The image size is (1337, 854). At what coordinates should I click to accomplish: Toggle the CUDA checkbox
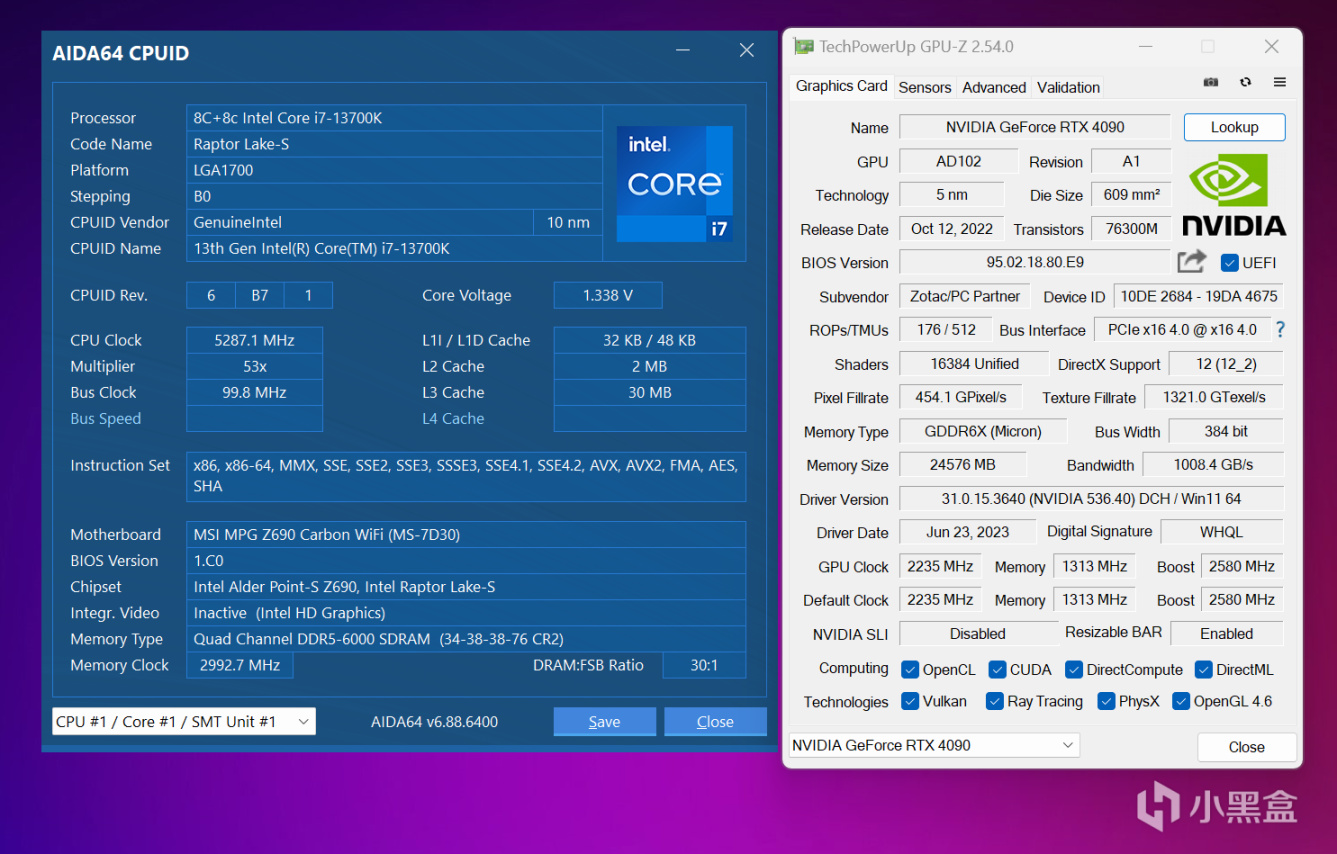997,670
